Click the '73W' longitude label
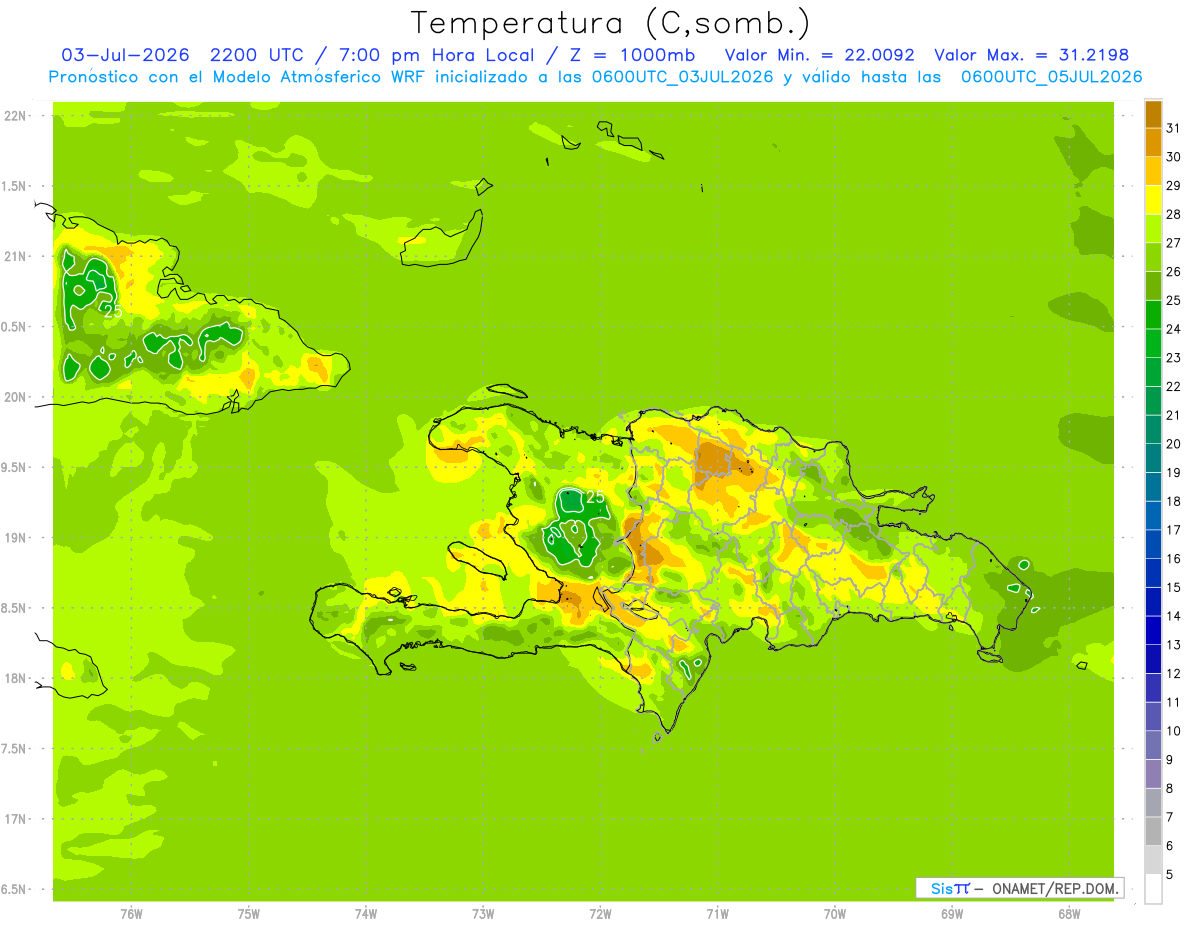The image size is (1200, 927). point(483,914)
